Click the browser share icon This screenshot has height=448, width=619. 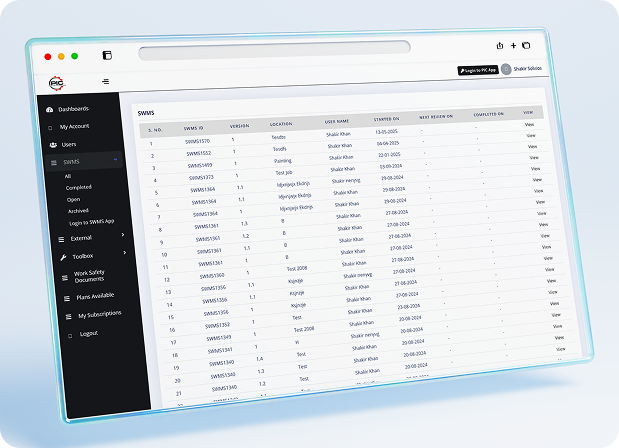499,45
